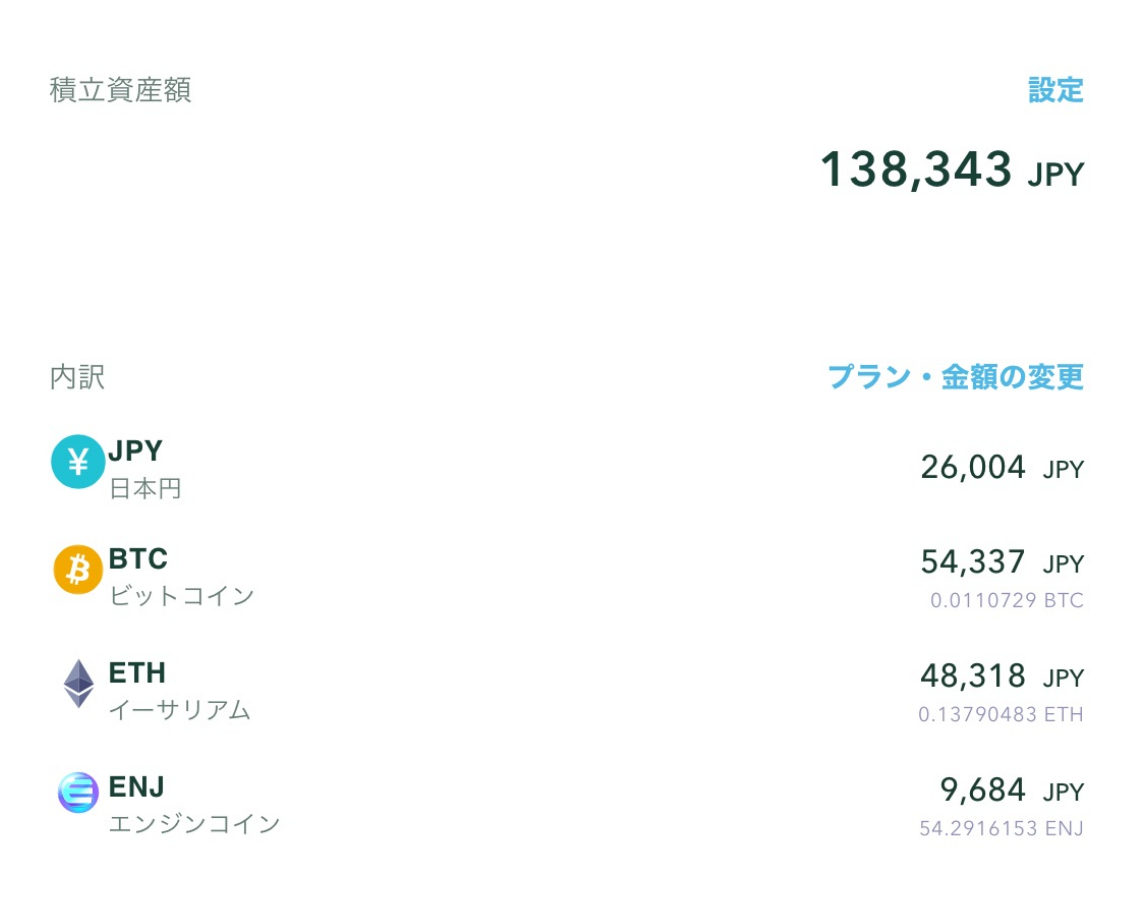1131x908 pixels.
Task: Click the 54.2916153 ENJ quantity
Action: click(x=1001, y=829)
